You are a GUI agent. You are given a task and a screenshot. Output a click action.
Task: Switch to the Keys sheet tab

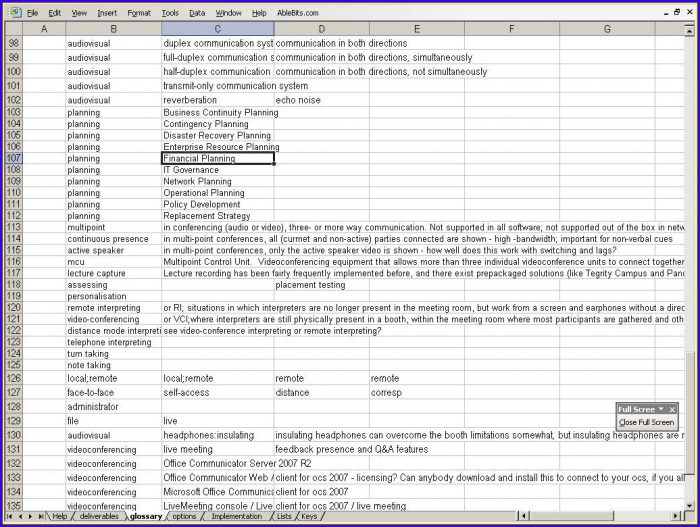click(309, 516)
